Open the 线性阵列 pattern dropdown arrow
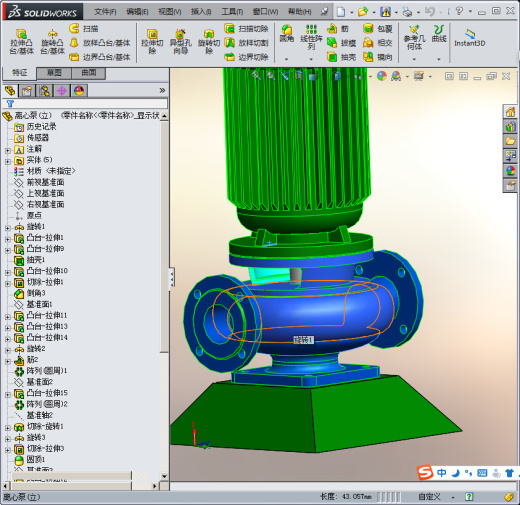520x505 pixels. 311,59
